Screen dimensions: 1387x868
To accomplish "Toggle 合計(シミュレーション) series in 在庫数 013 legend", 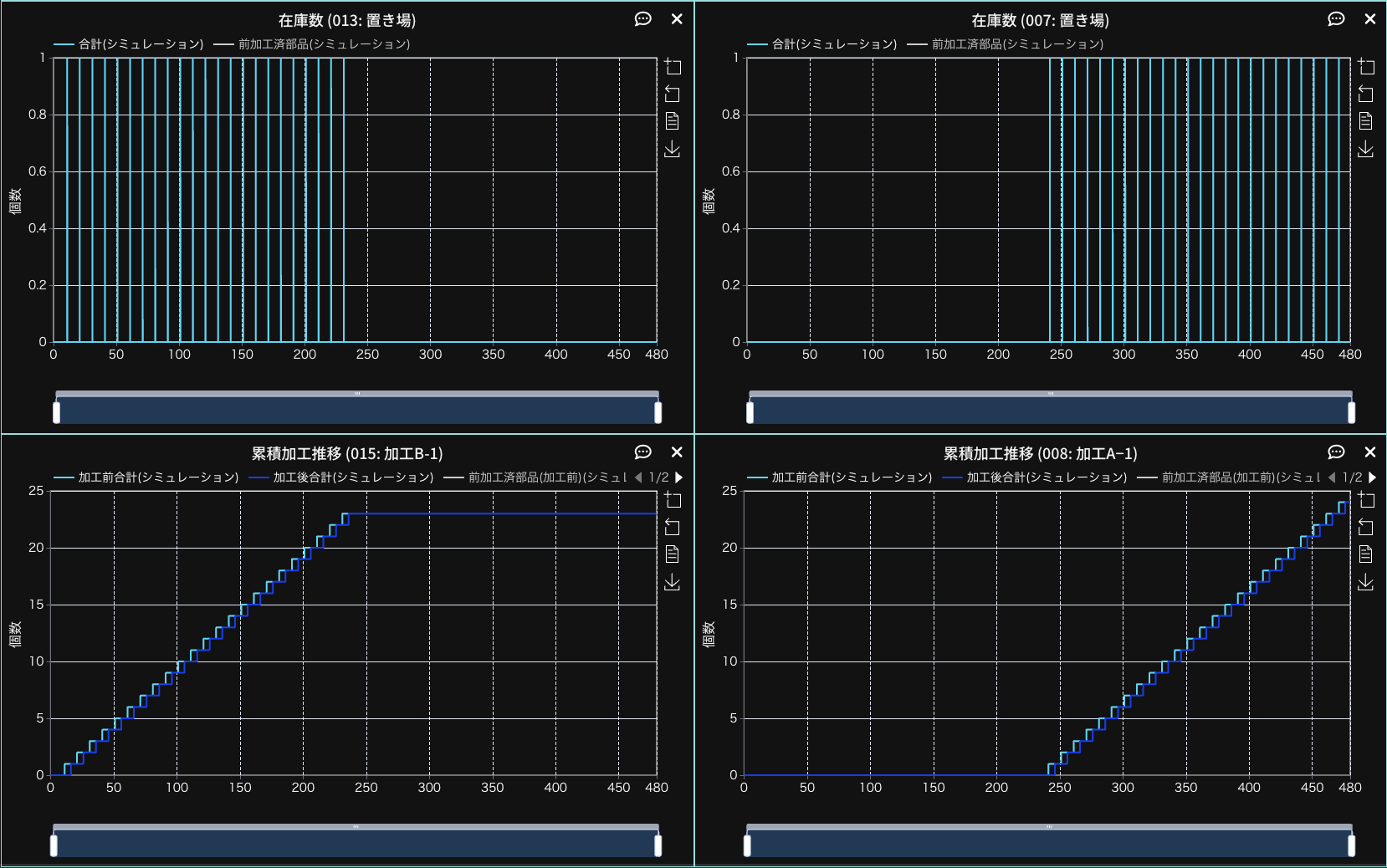I will click(130, 44).
